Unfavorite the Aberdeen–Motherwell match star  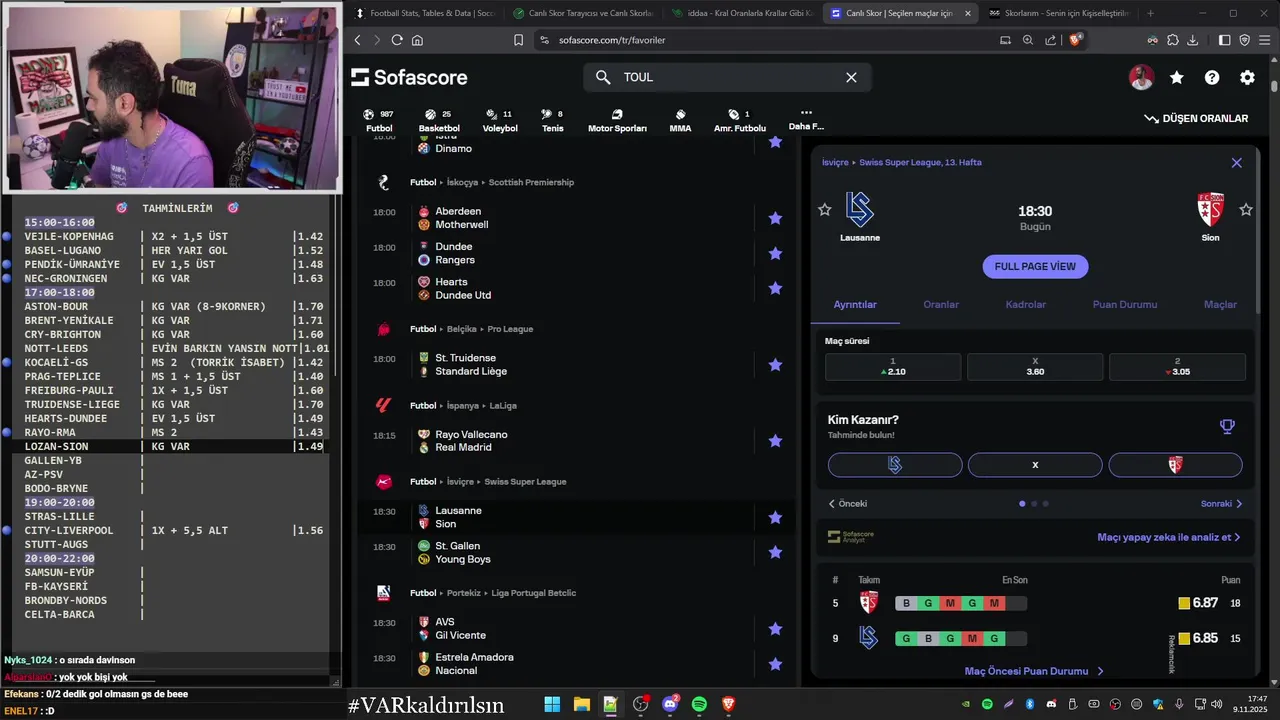(775, 218)
